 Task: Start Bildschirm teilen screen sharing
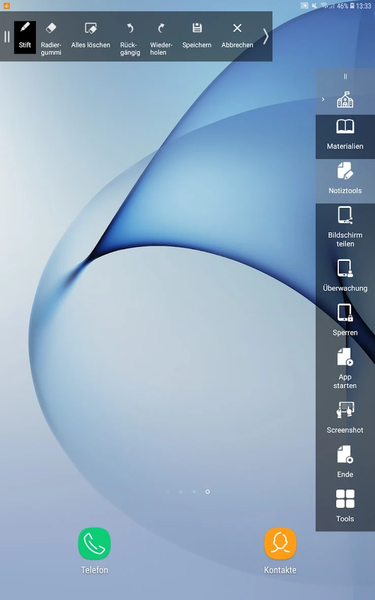coord(345,227)
